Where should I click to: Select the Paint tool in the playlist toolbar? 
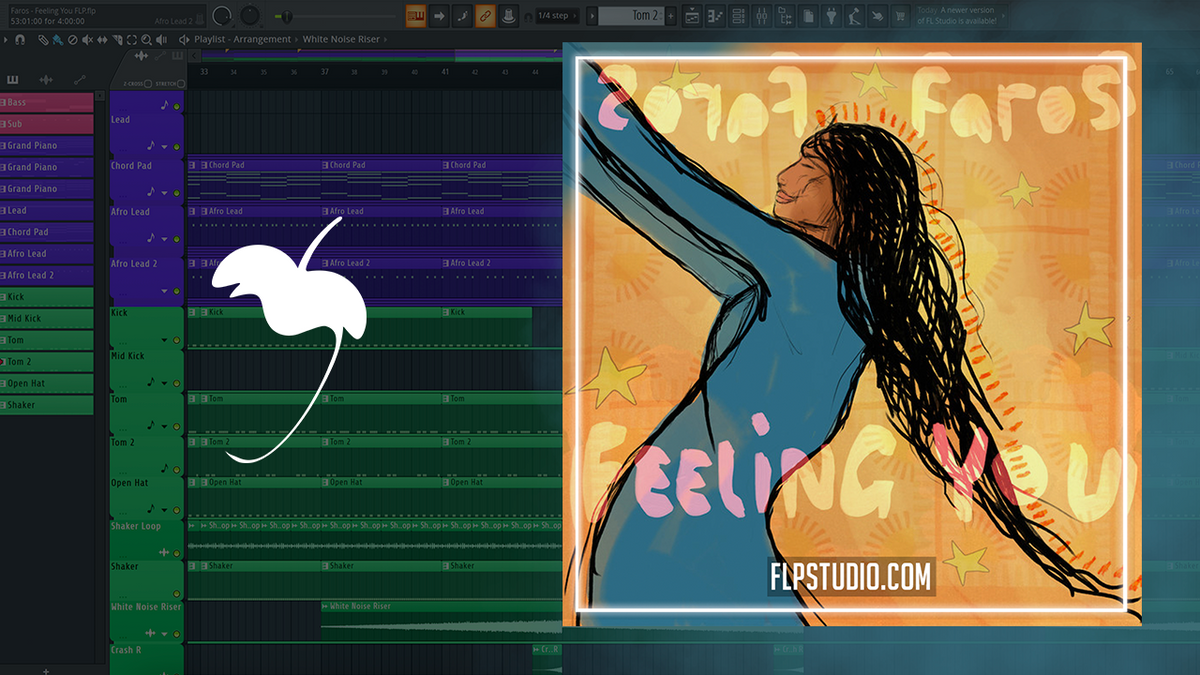(57, 40)
